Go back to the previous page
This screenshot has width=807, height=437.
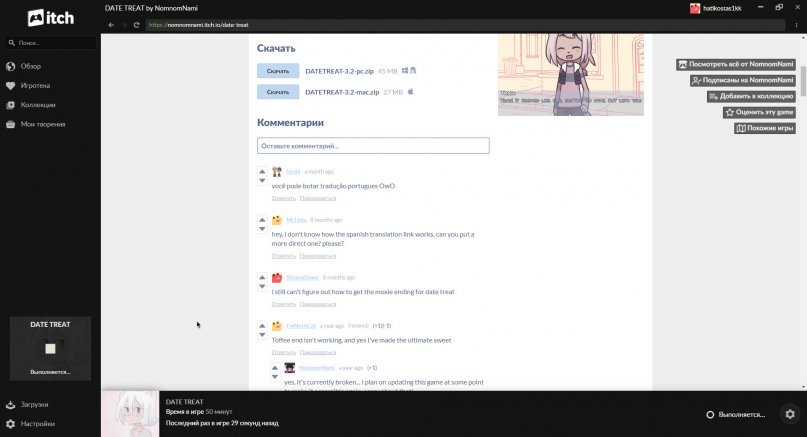click(111, 25)
